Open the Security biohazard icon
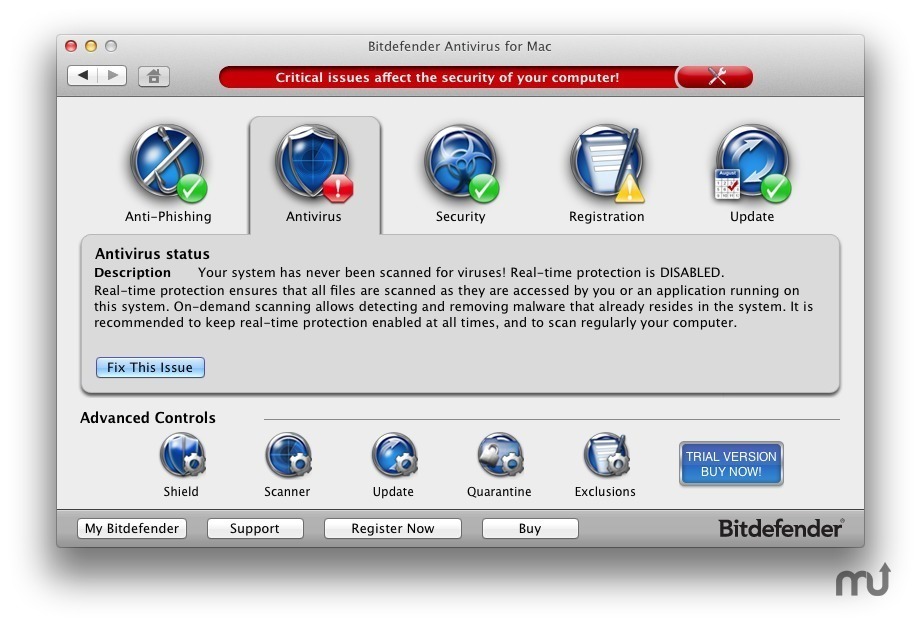The image size is (921, 626). (x=460, y=165)
